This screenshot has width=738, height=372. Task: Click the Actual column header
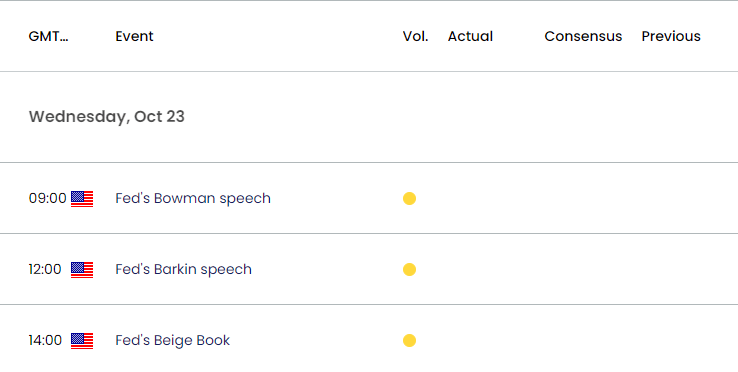point(470,36)
